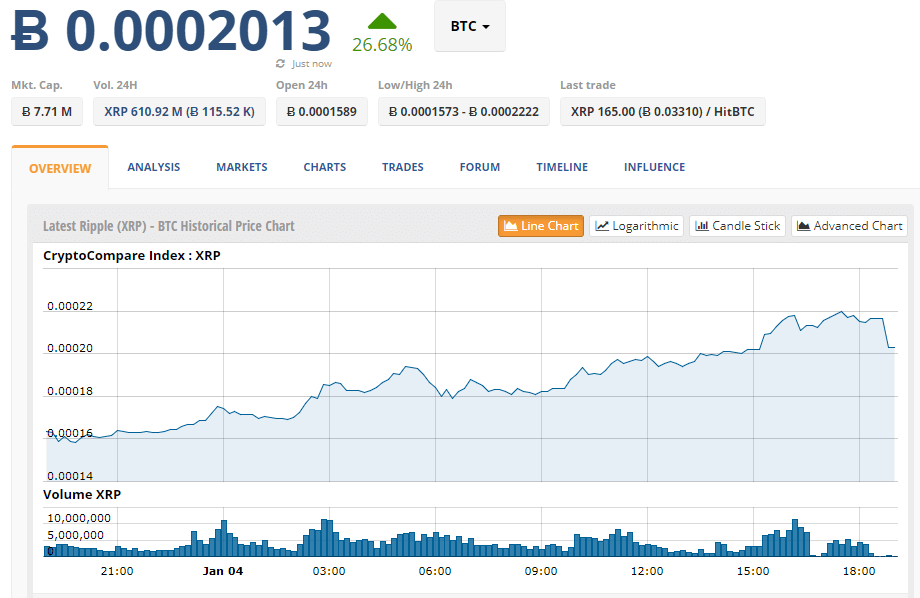
Task: Click the 'Jan 04' date axis label
Action: pos(223,572)
